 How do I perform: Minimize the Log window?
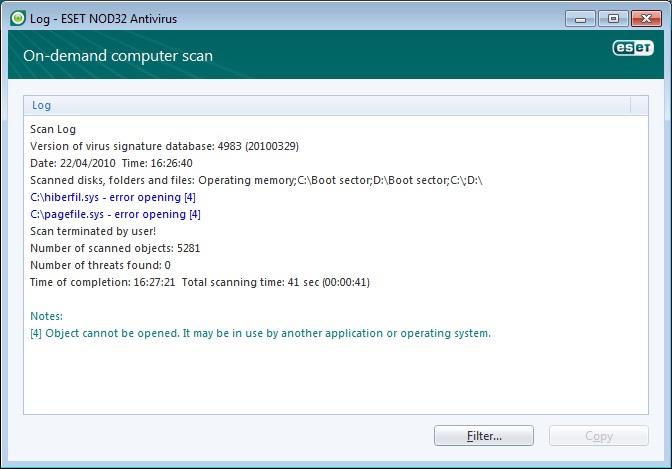[580, 19]
